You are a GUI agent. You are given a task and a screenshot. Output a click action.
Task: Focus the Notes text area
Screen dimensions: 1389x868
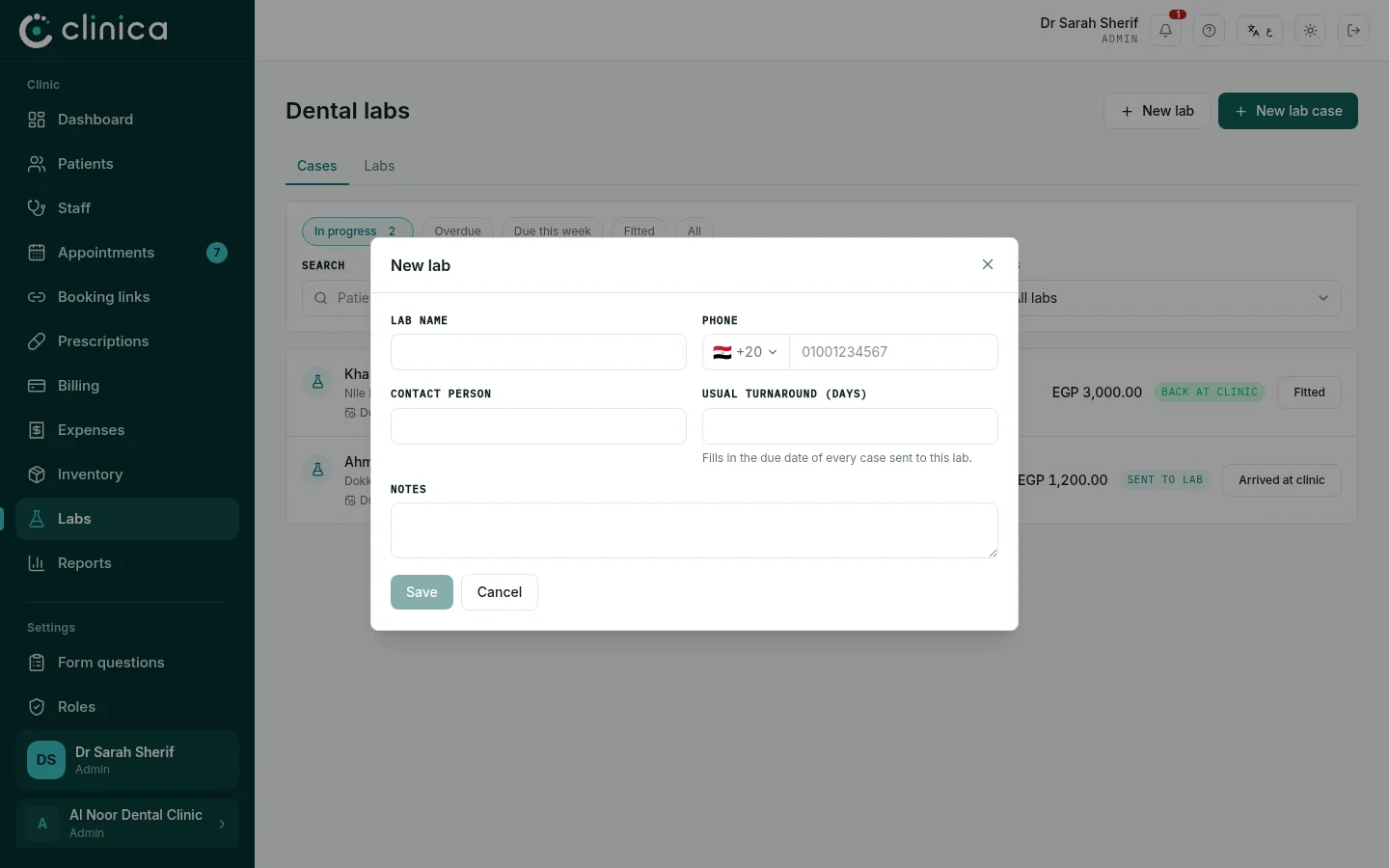pos(694,530)
